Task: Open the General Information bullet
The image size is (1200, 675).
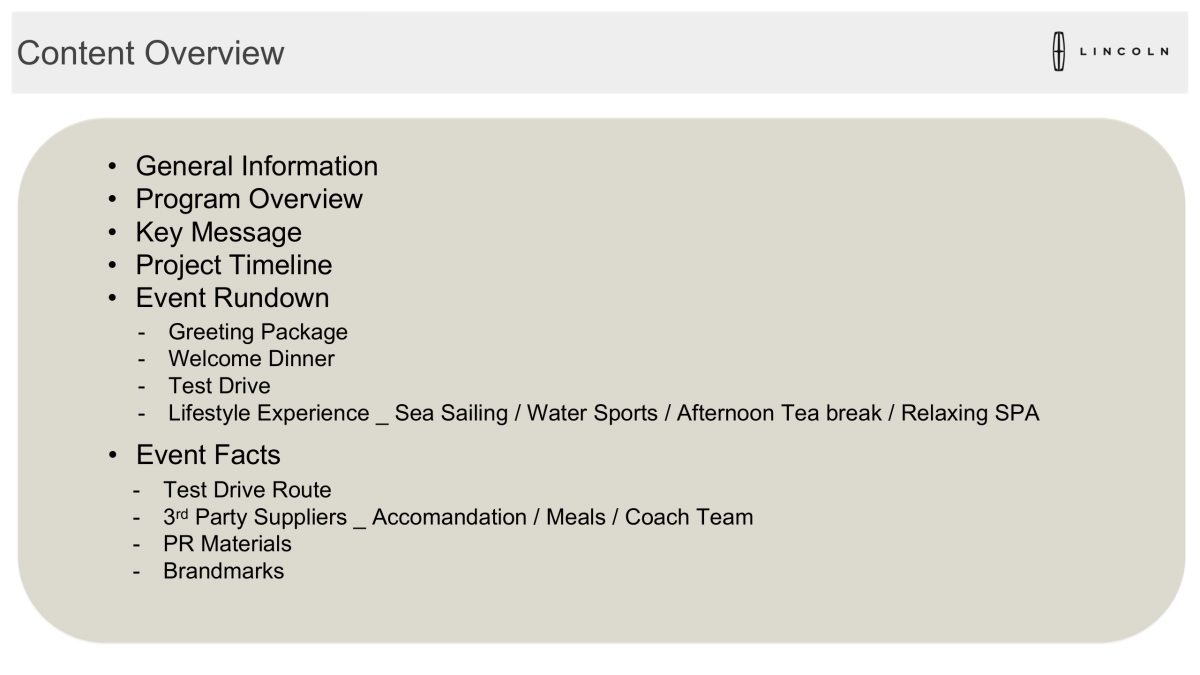Action: point(256,166)
